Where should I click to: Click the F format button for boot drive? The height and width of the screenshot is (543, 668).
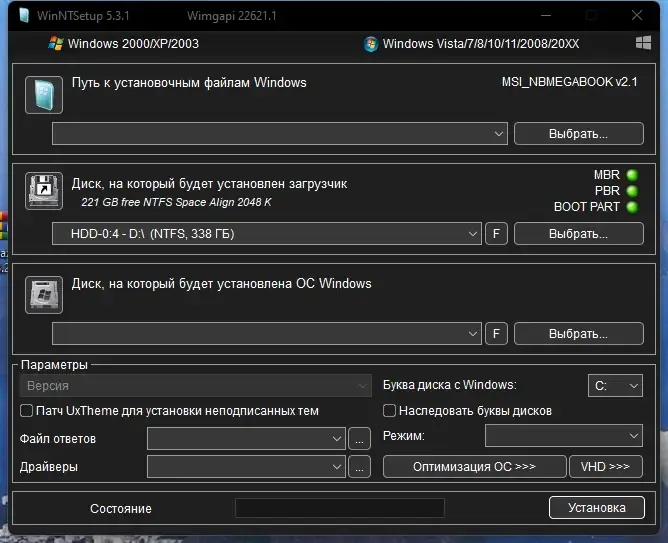point(496,233)
